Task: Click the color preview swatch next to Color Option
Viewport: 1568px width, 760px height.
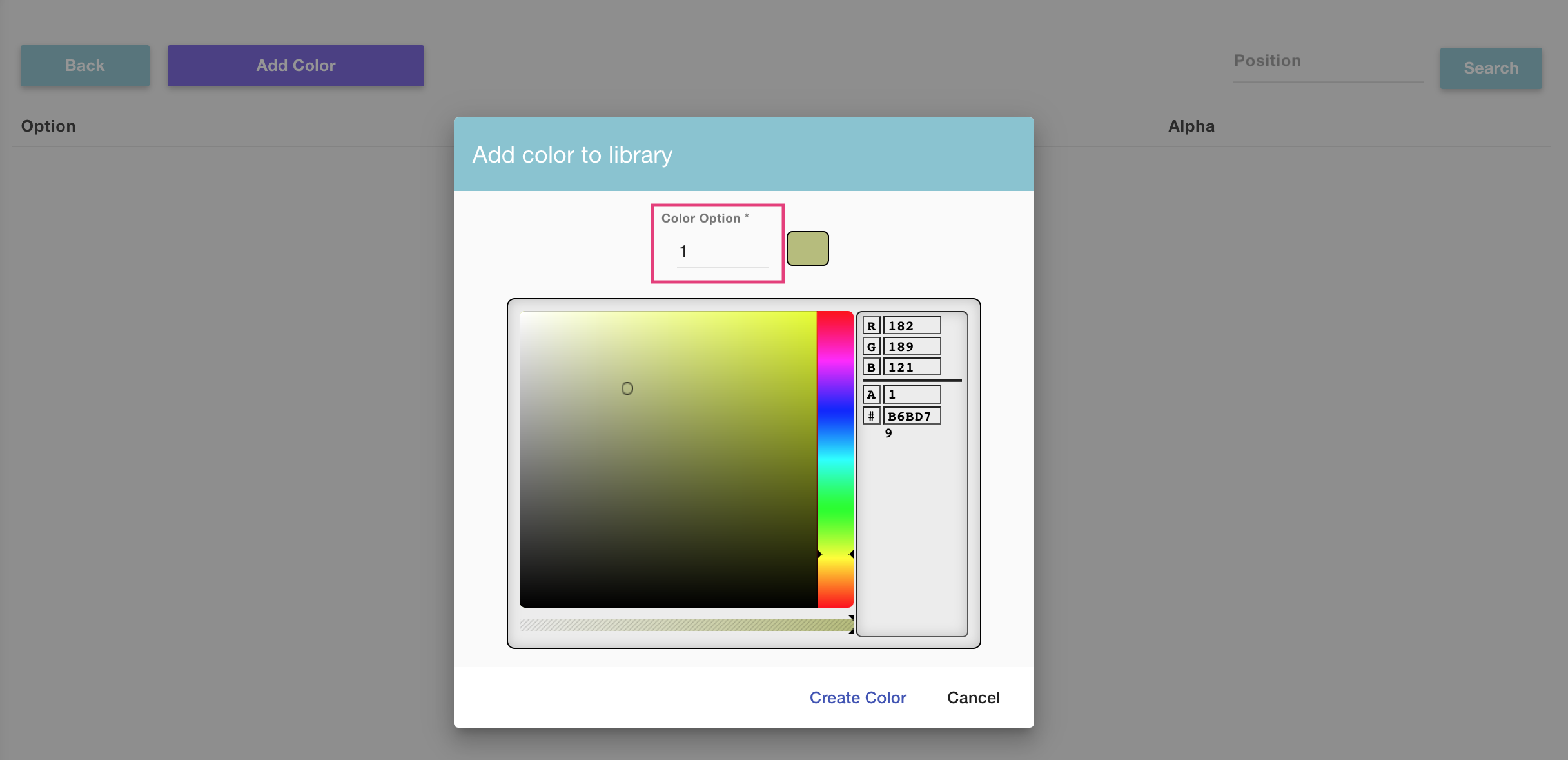Action: pyautogui.click(x=807, y=248)
